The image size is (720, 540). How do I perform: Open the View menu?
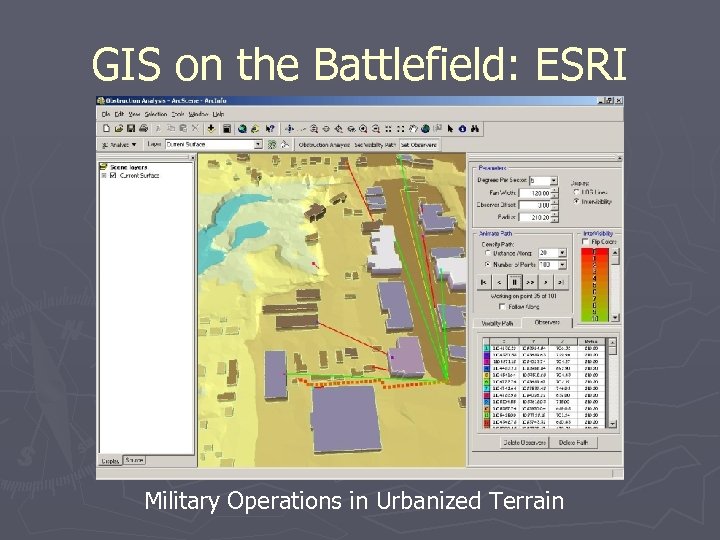(x=134, y=114)
